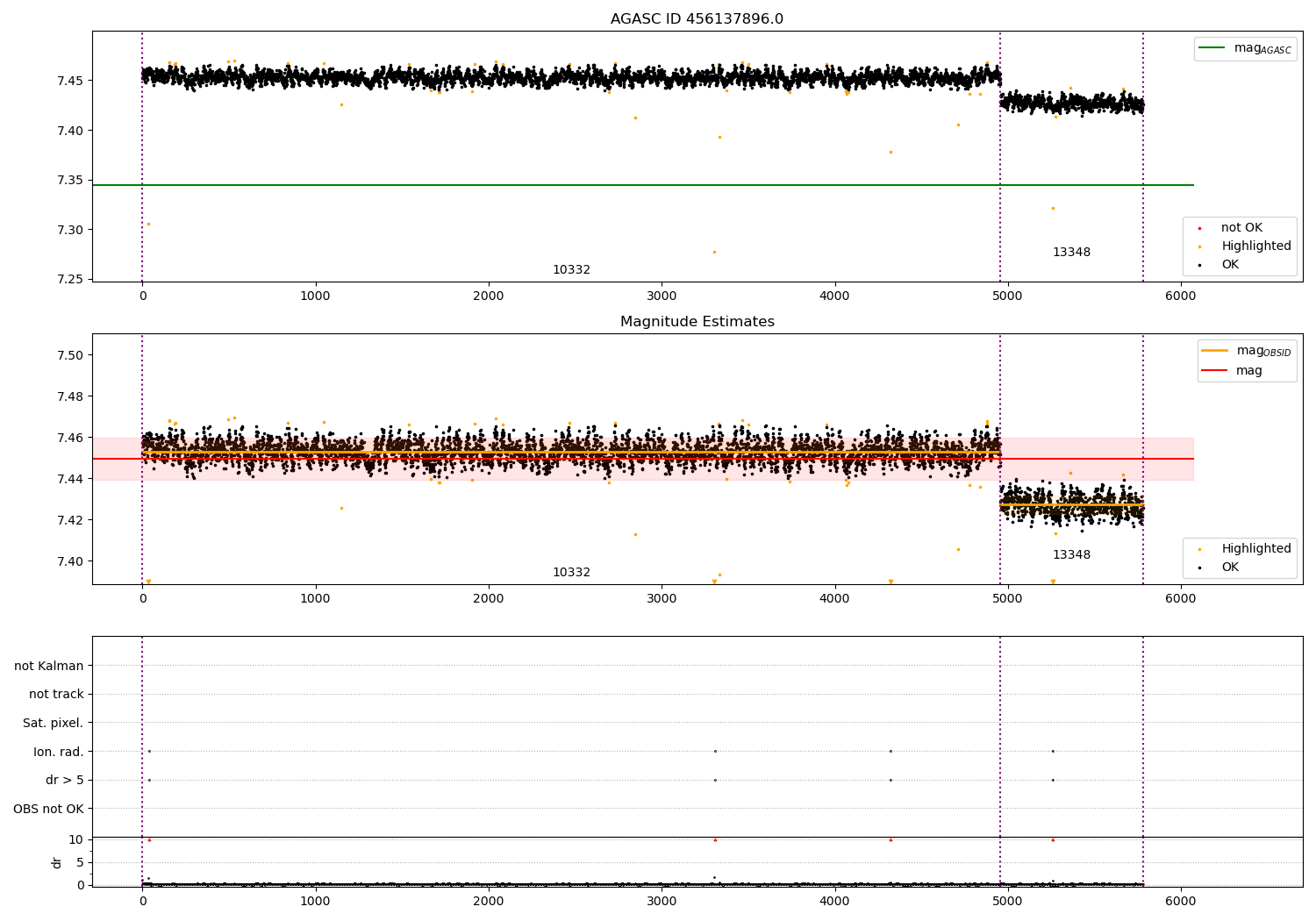
Task: Click the "10332" label in the Magnitude Estimates plot
Action: coord(571,573)
